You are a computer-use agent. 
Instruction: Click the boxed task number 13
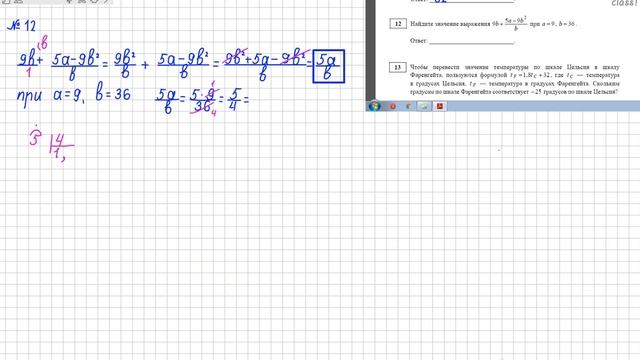[x=398, y=67]
